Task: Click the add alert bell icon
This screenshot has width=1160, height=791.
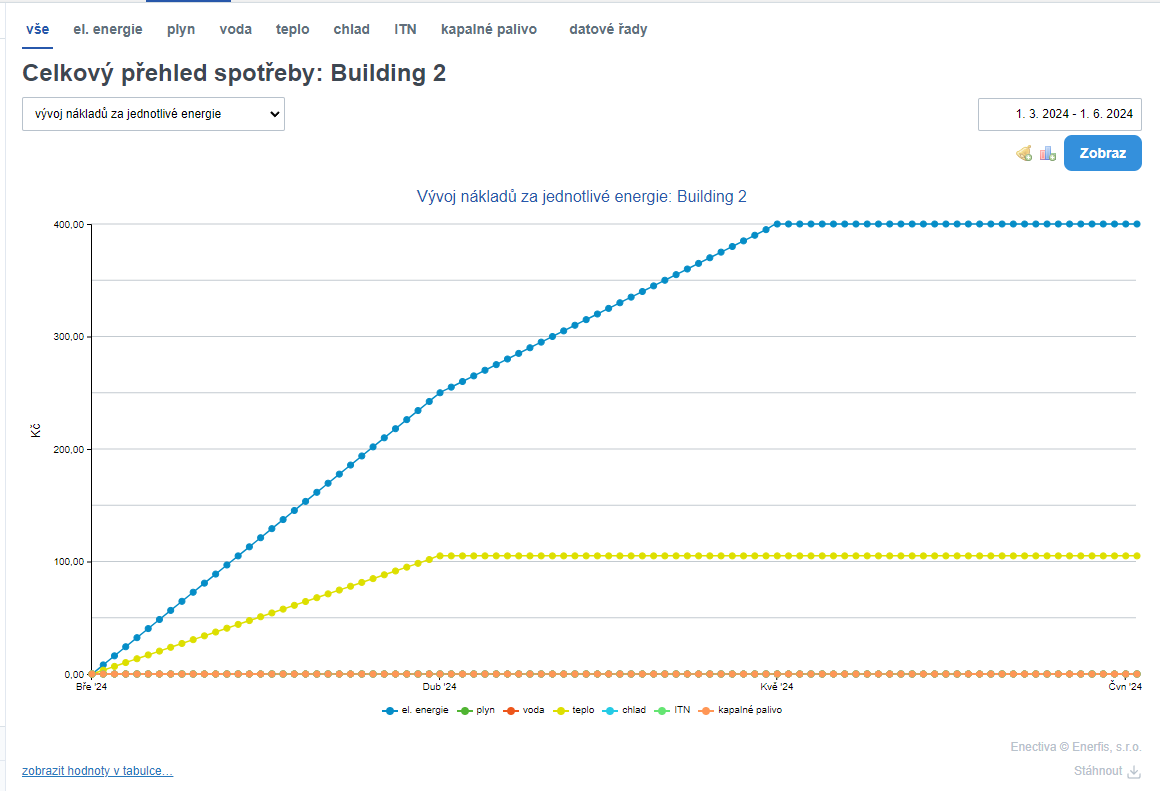Action: [1024, 153]
